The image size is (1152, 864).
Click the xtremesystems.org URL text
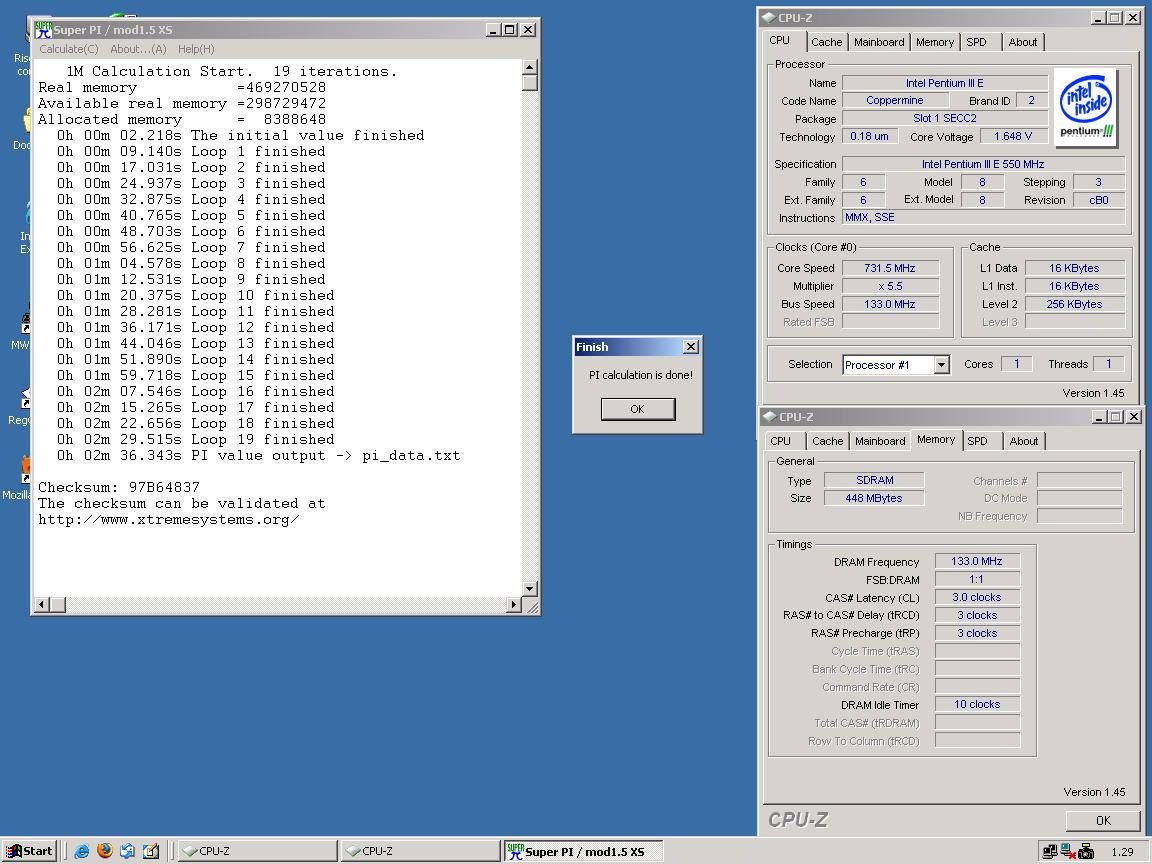(169, 519)
